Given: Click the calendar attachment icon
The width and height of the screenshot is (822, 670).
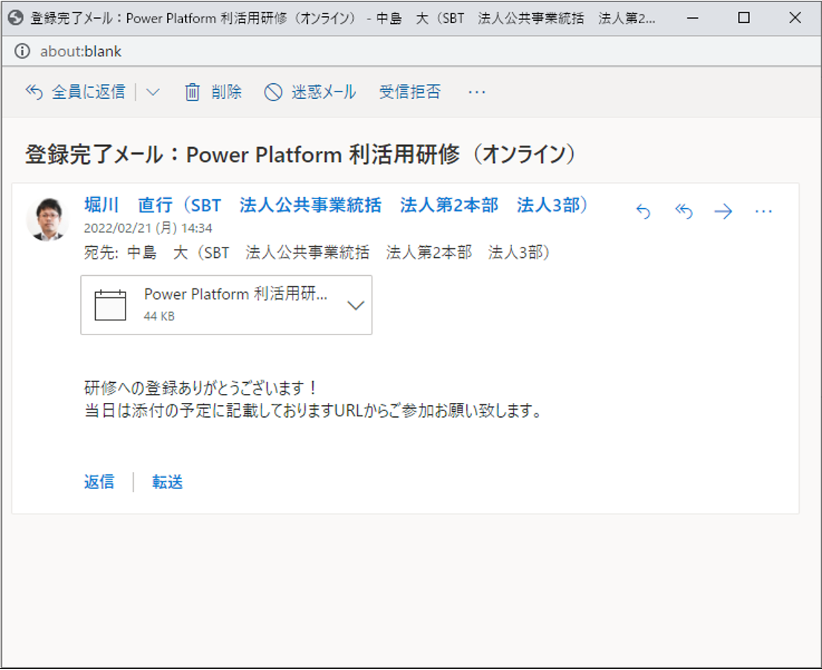Looking at the screenshot, I should 110,305.
